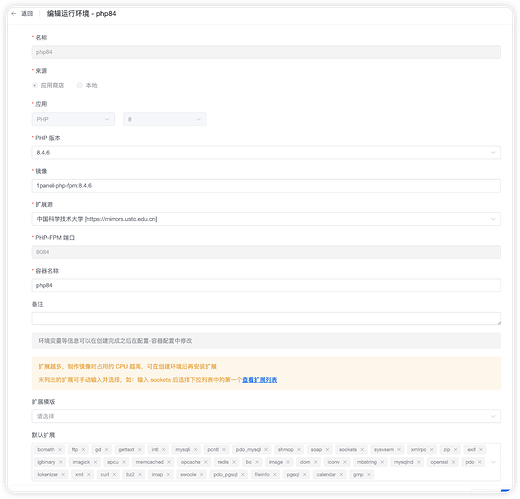
Task: Remove the imagick extension tag
Action: [x=95, y=462]
